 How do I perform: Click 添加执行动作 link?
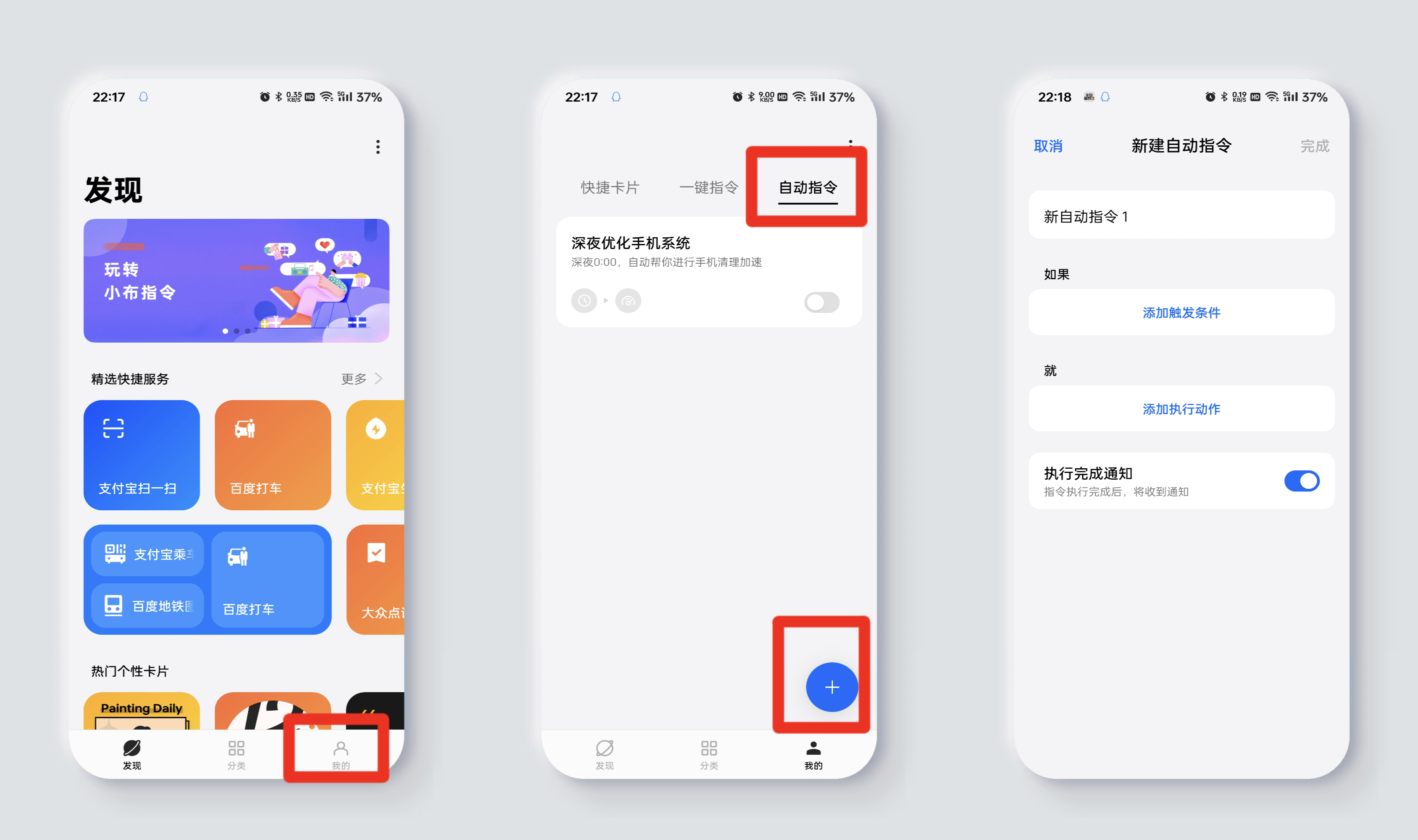(x=1182, y=407)
